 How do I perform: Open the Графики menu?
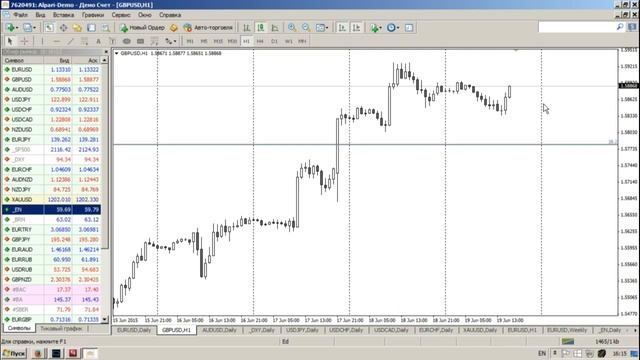click(93, 15)
